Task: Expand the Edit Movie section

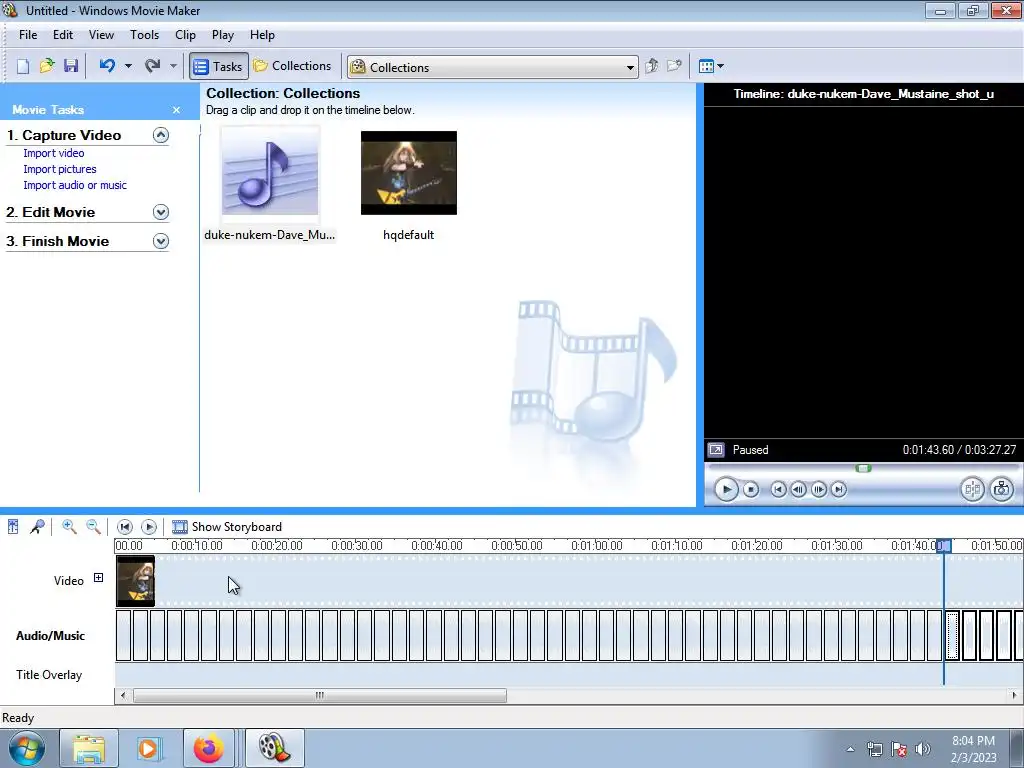Action: tap(161, 212)
